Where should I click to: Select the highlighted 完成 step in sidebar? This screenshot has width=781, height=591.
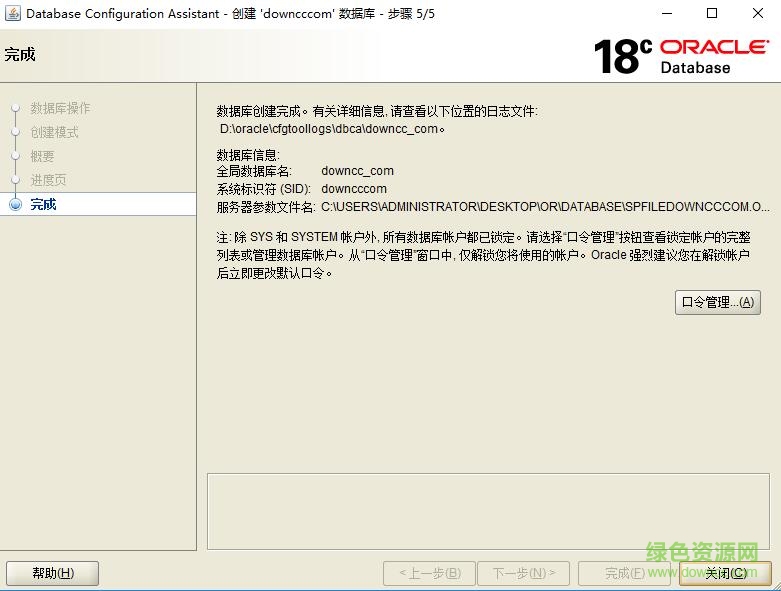tap(44, 204)
